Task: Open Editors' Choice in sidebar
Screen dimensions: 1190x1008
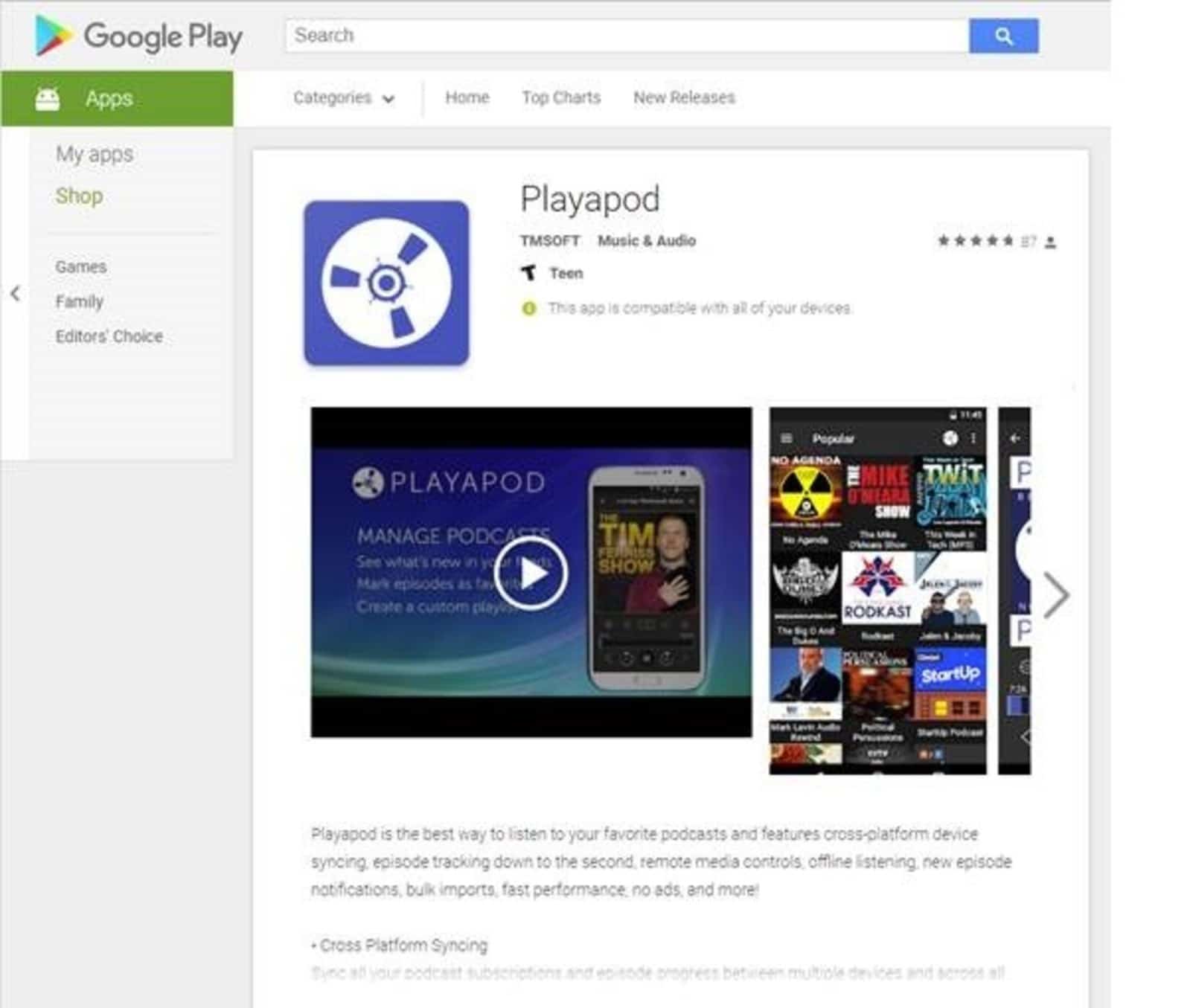Action: 109,336
